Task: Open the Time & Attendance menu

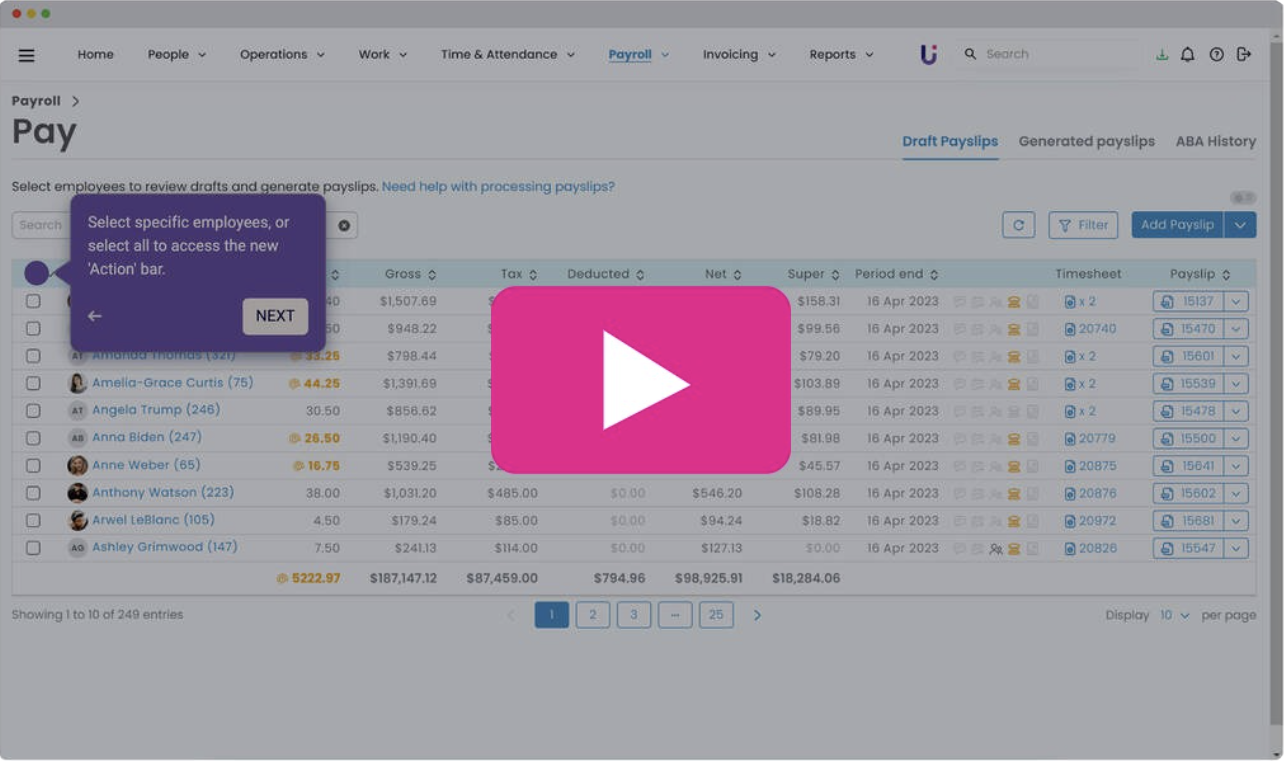Action: 507,55
